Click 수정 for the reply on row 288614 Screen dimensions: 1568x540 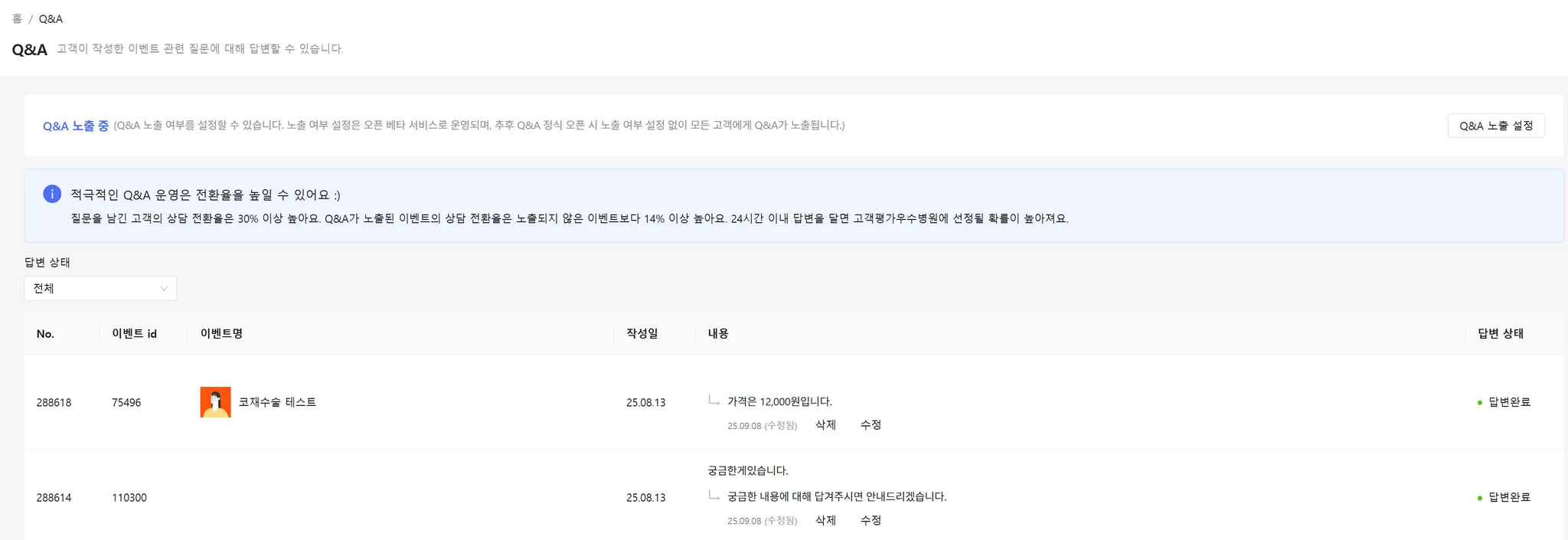[x=871, y=520]
